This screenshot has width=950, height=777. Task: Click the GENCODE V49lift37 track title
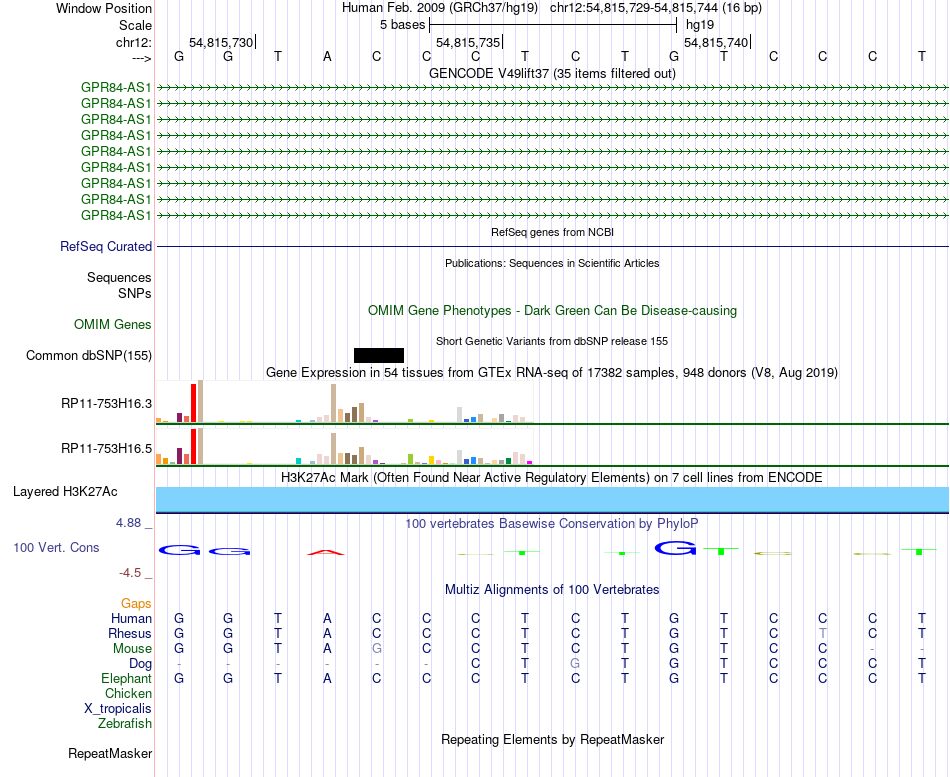552,73
